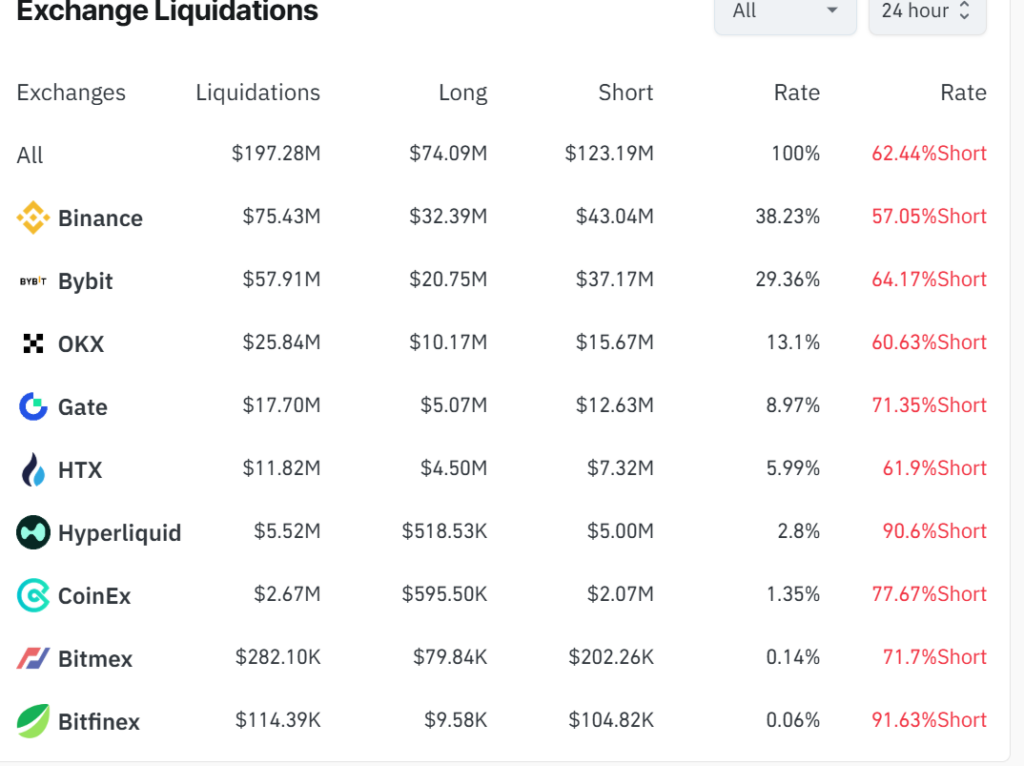
Task: Click the Long column header
Action: (x=464, y=92)
